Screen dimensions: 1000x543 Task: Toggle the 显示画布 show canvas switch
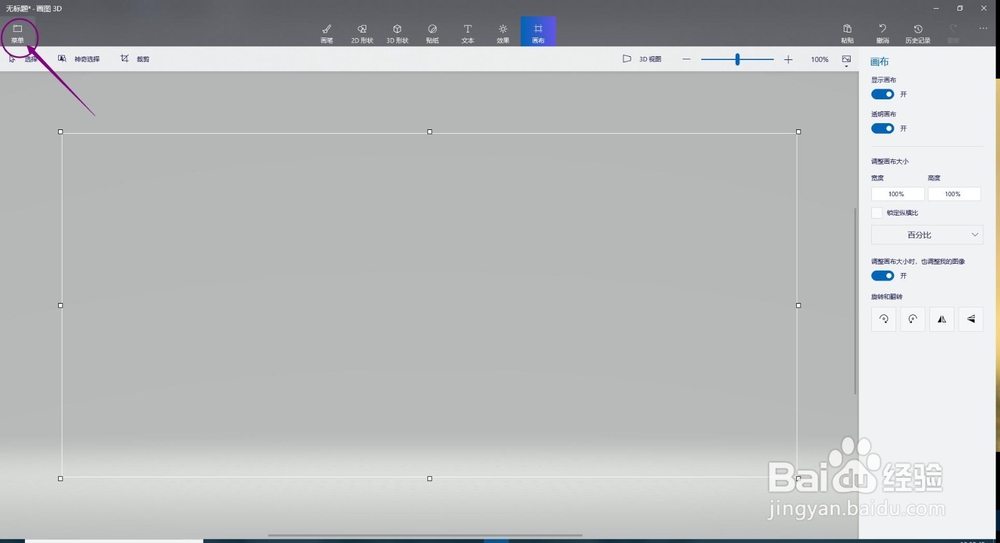(x=883, y=94)
